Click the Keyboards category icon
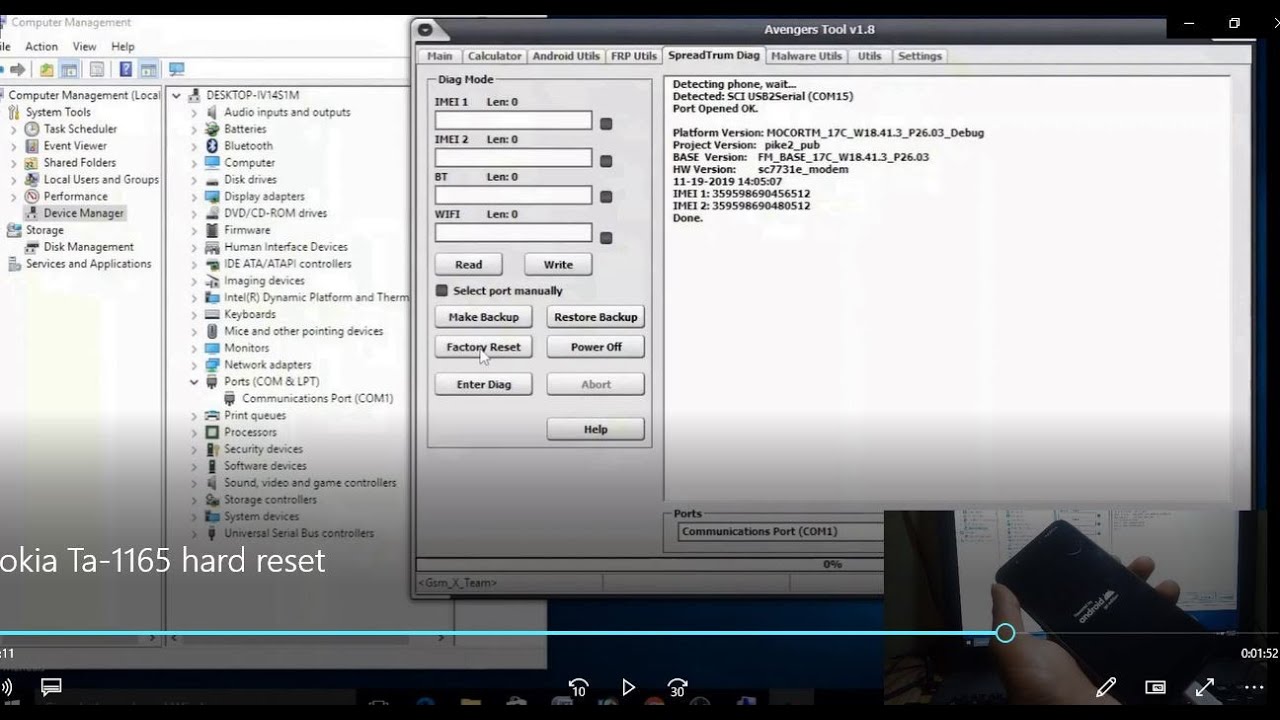 click(x=212, y=314)
